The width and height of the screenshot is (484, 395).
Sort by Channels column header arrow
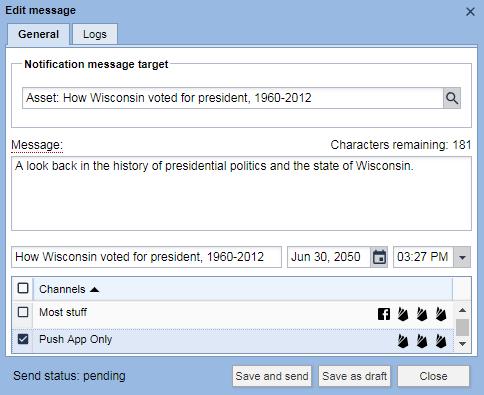(x=95, y=289)
